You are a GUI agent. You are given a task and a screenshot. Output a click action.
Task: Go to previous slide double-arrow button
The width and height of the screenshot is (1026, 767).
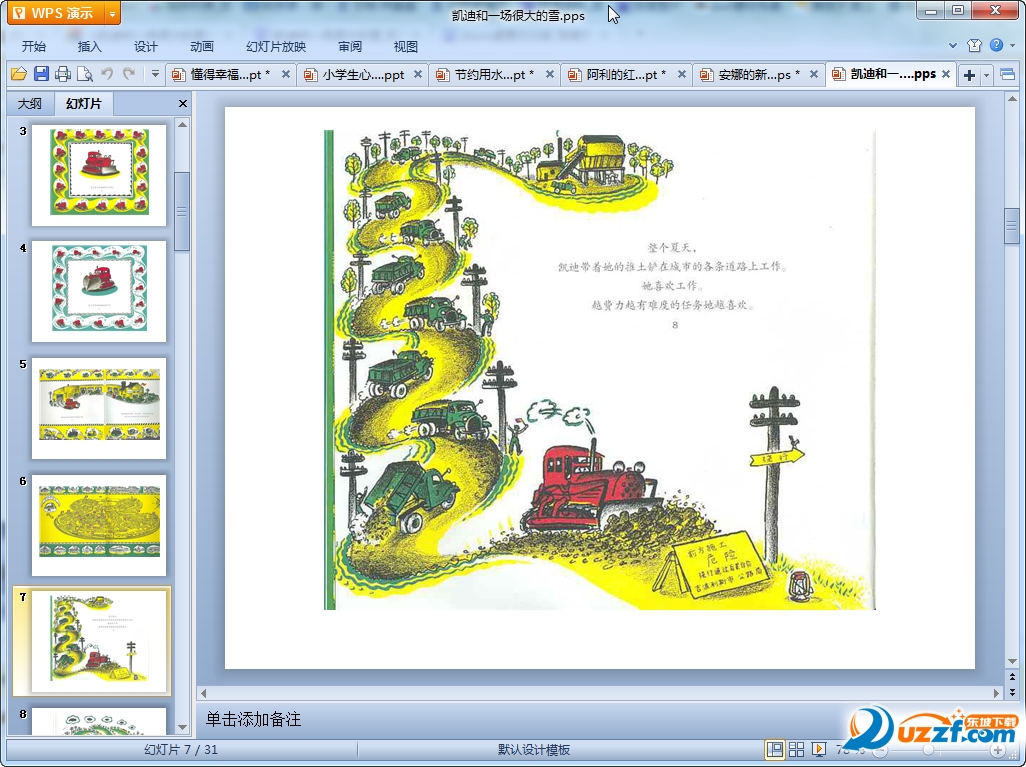coord(1012,677)
